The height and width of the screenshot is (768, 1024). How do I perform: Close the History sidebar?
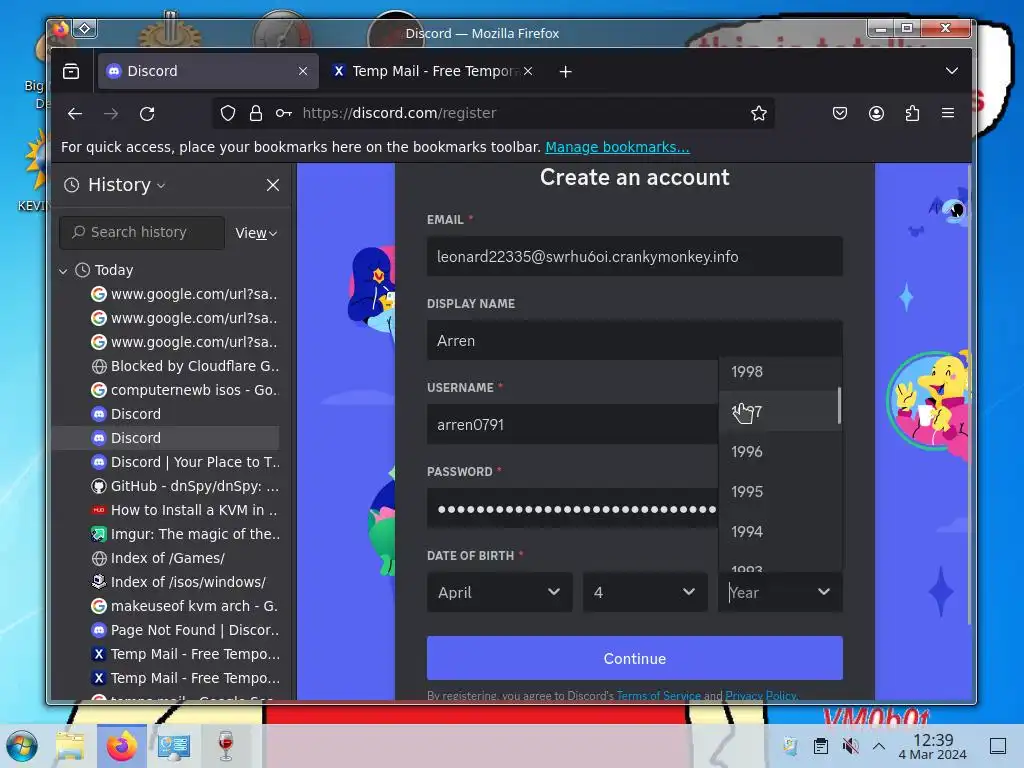273,185
